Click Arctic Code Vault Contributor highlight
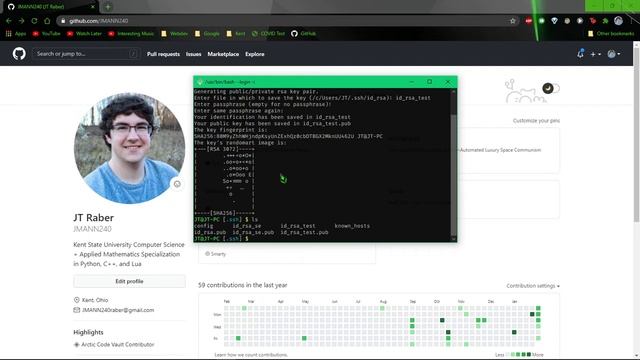The height and width of the screenshot is (360, 640). pos(118,344)
